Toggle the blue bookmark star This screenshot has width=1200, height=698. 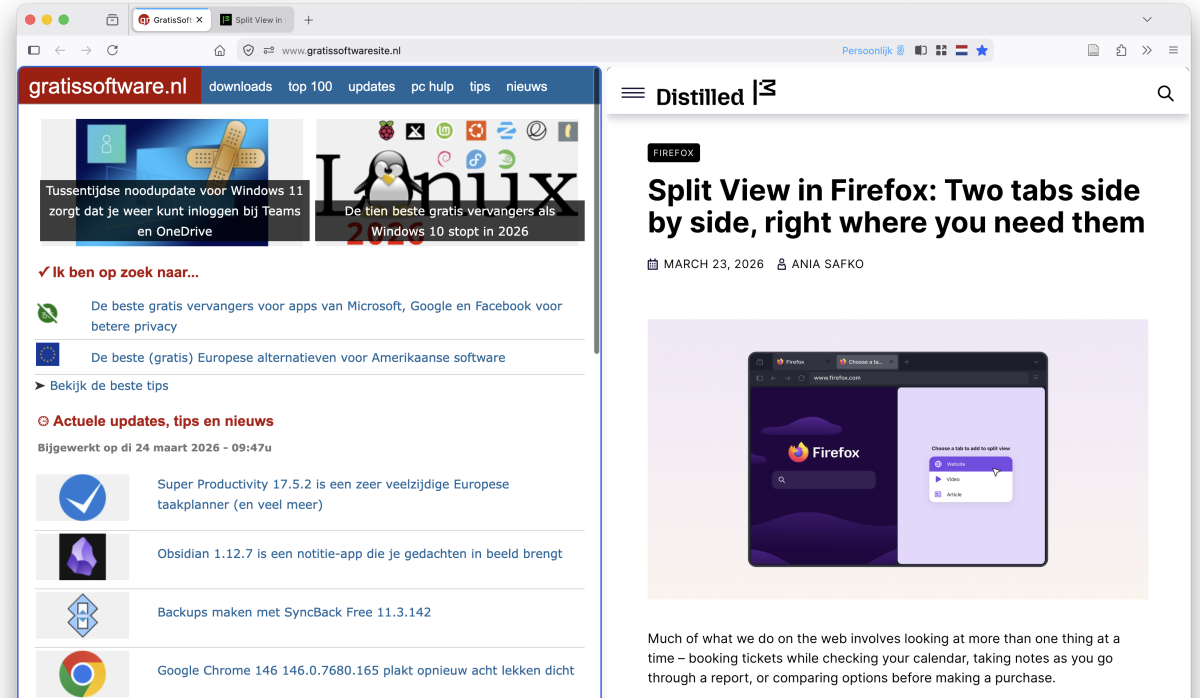[x=982, y=50]
